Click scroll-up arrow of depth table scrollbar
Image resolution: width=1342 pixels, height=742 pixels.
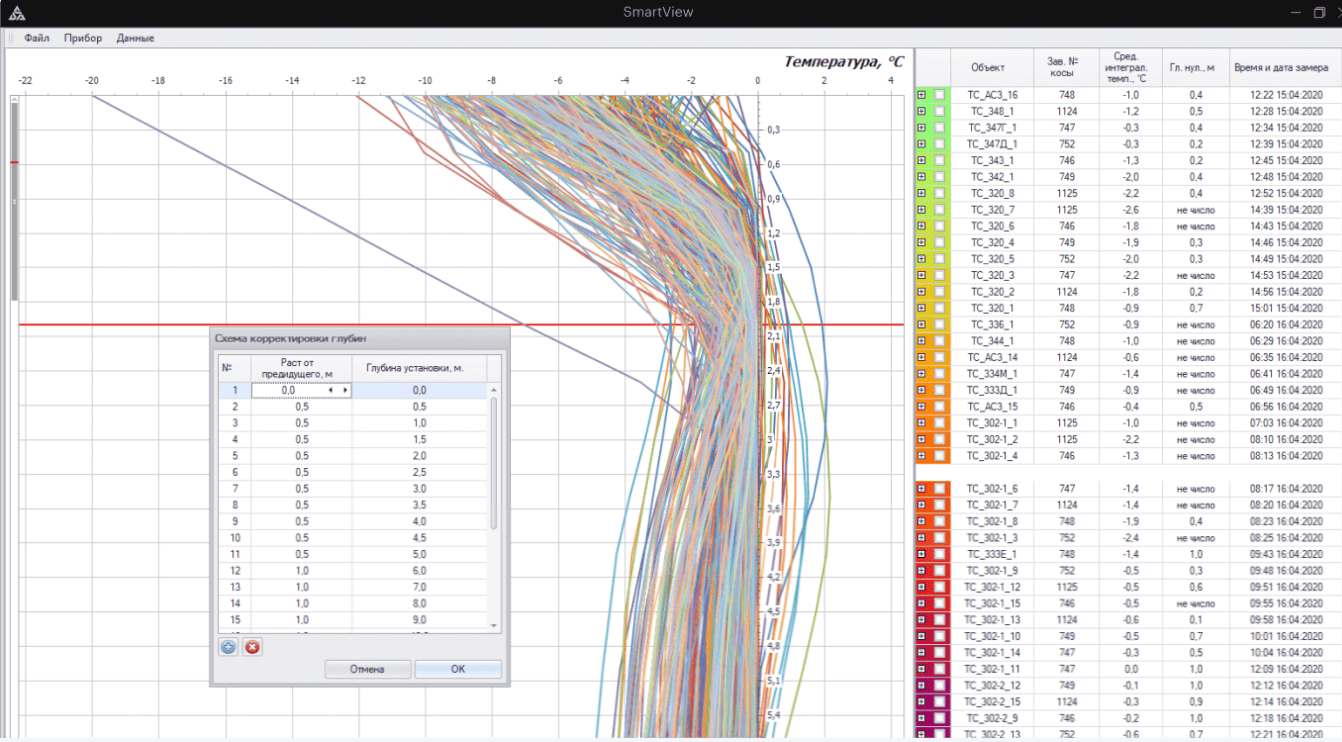coord(493,390)
